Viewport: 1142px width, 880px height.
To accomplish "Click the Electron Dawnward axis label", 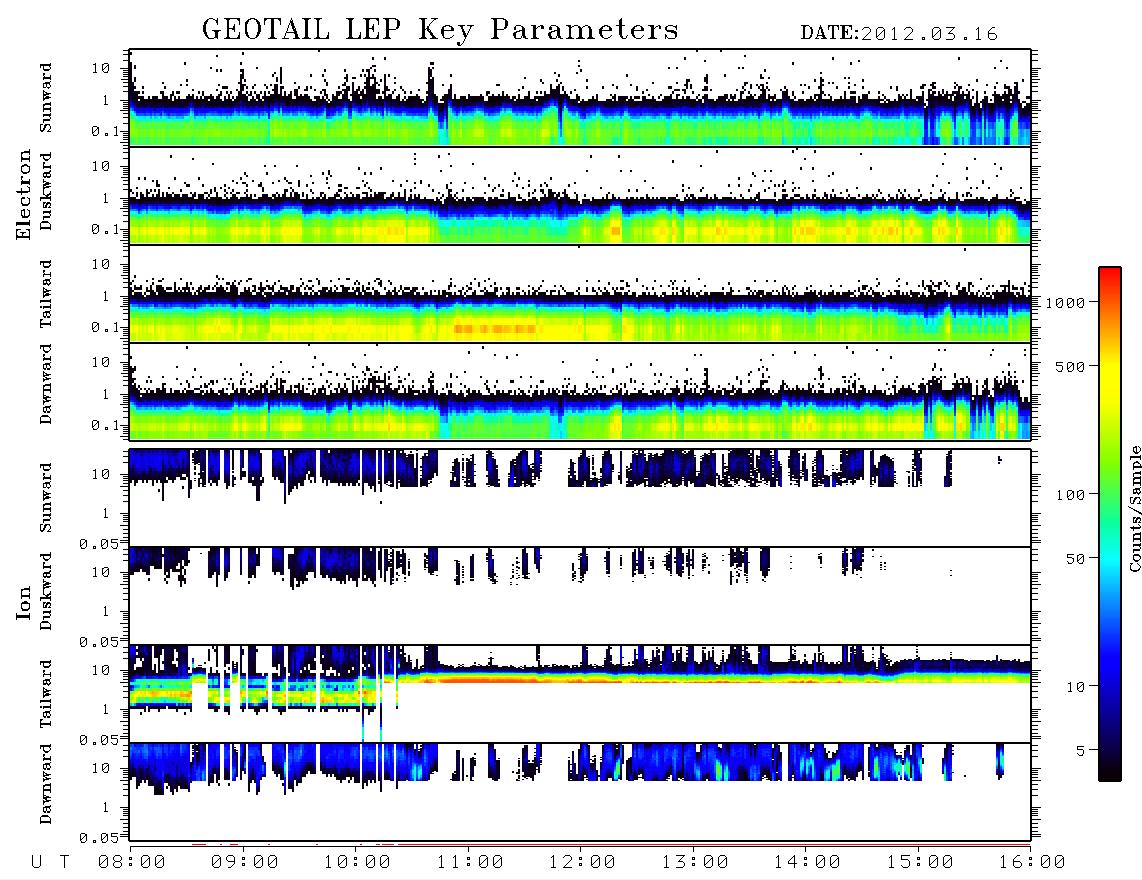I will point(46,385).
